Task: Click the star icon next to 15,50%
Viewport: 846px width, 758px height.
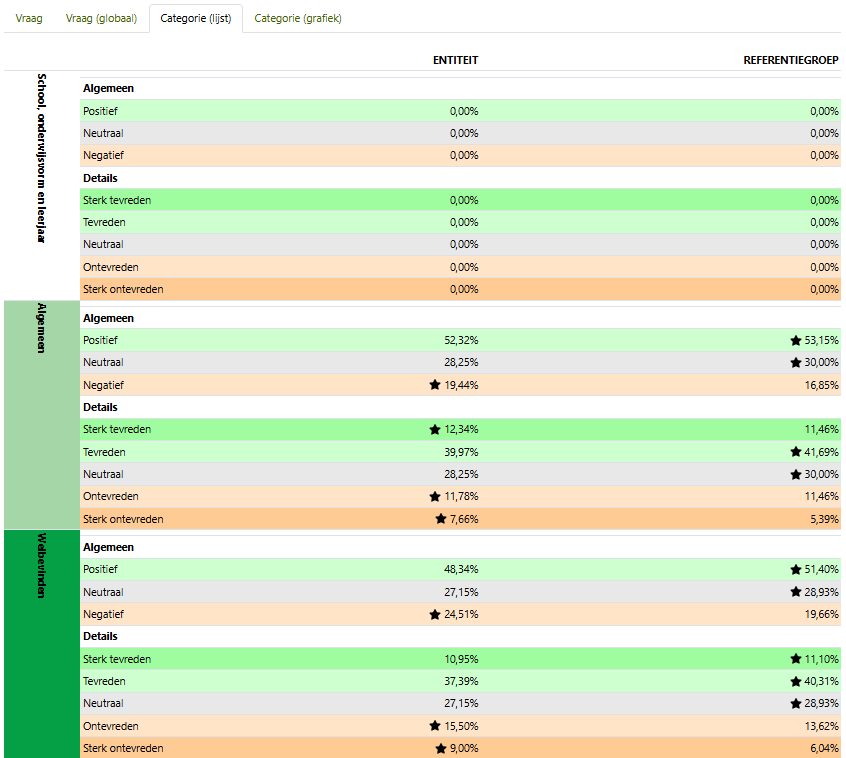Action: click(435, 726)
